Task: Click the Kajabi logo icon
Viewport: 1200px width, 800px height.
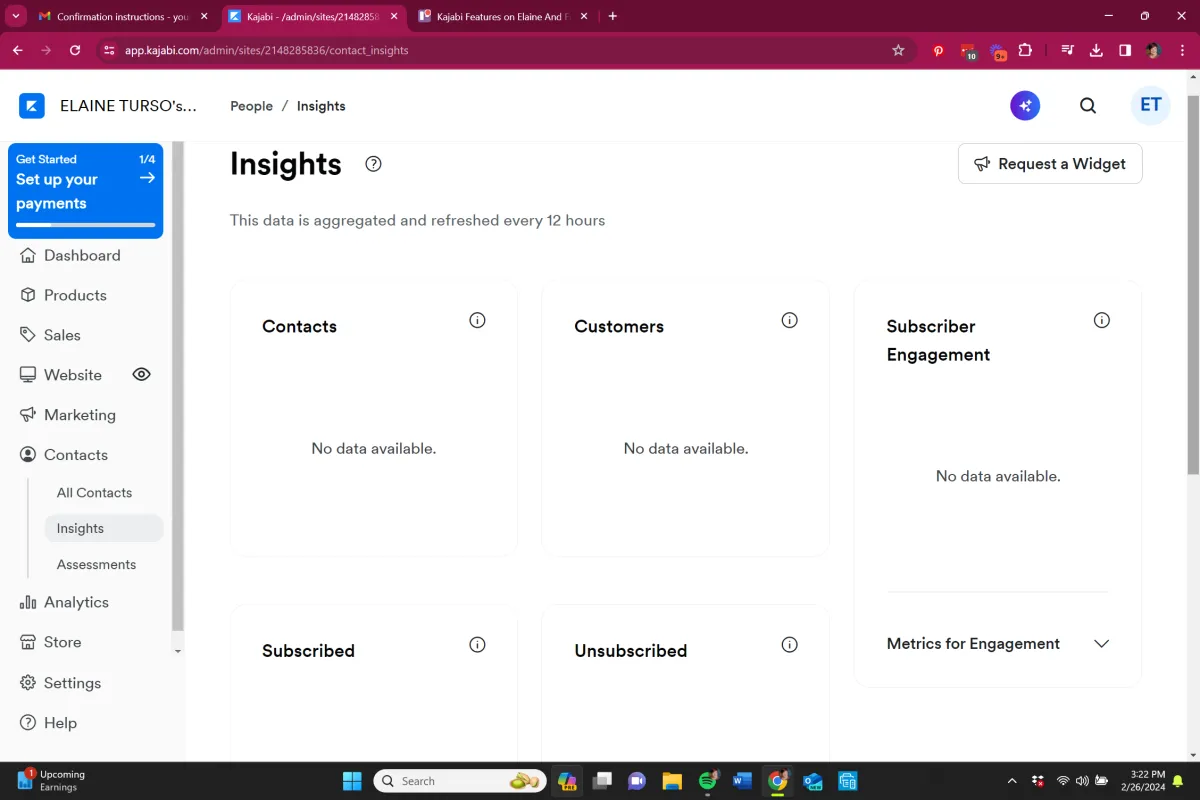Action: (x=32, y=106)
